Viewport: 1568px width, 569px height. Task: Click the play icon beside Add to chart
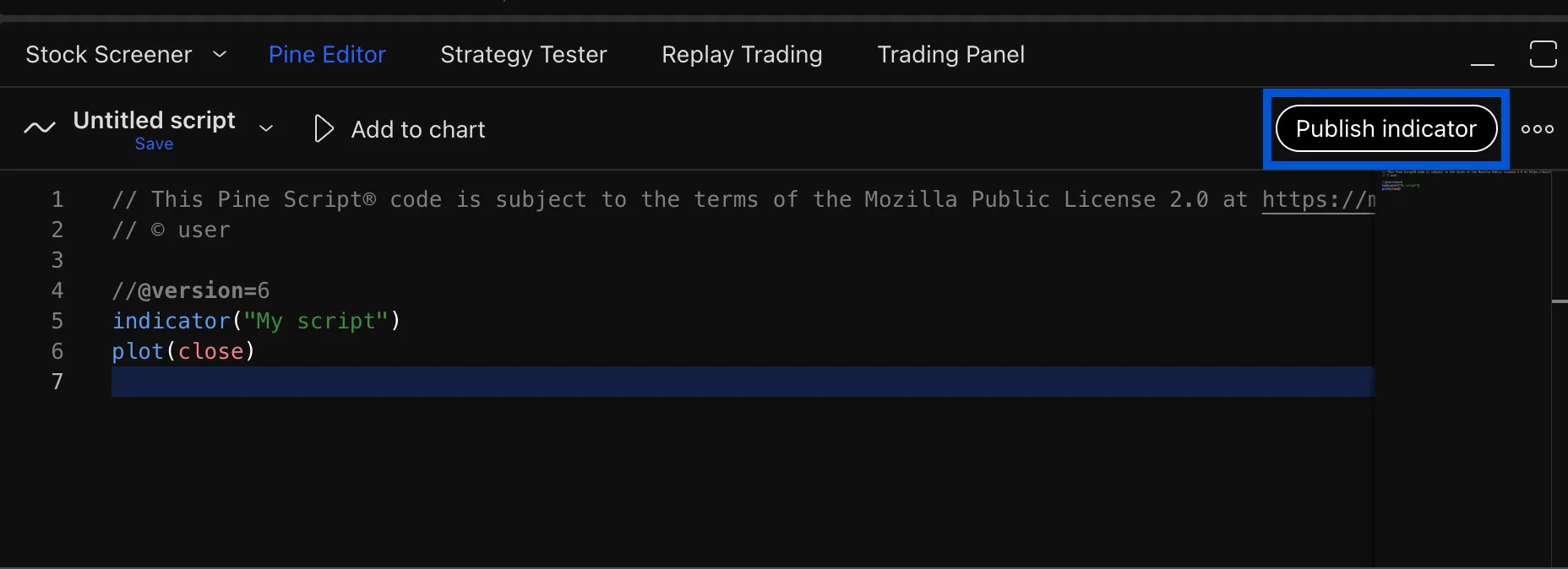(x=323, y=129)
